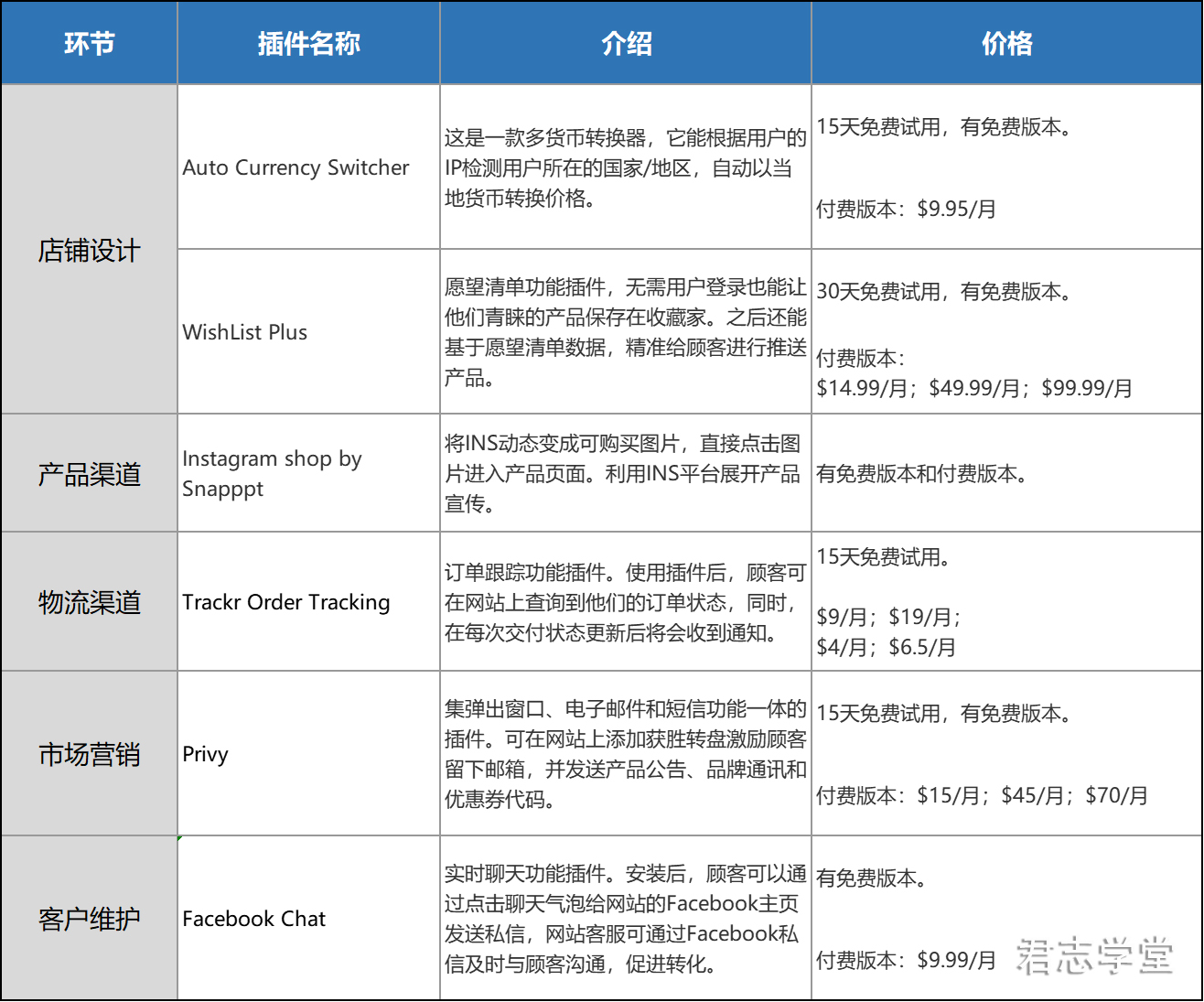Click the Instagram shop by Snapppt cell

tap(309, 473)
